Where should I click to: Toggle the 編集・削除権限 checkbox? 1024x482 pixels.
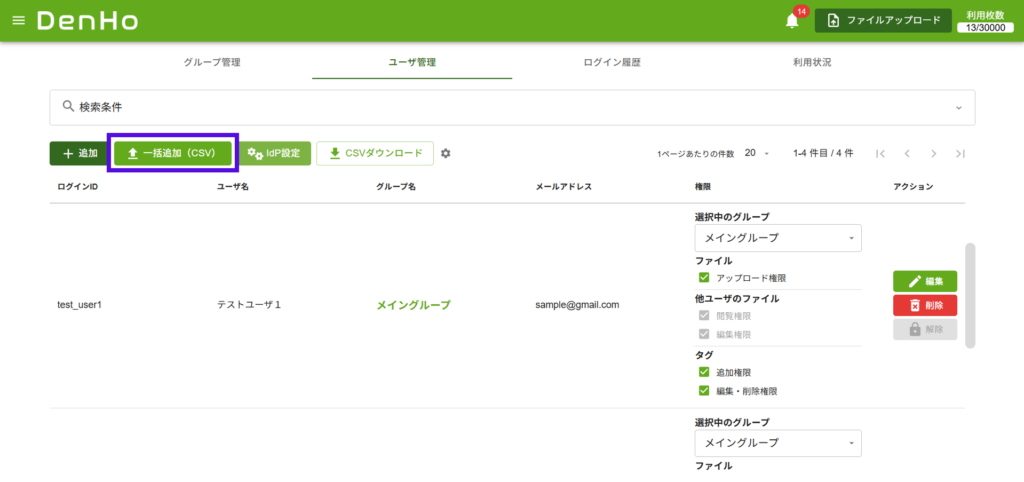(x=704, y=391)
